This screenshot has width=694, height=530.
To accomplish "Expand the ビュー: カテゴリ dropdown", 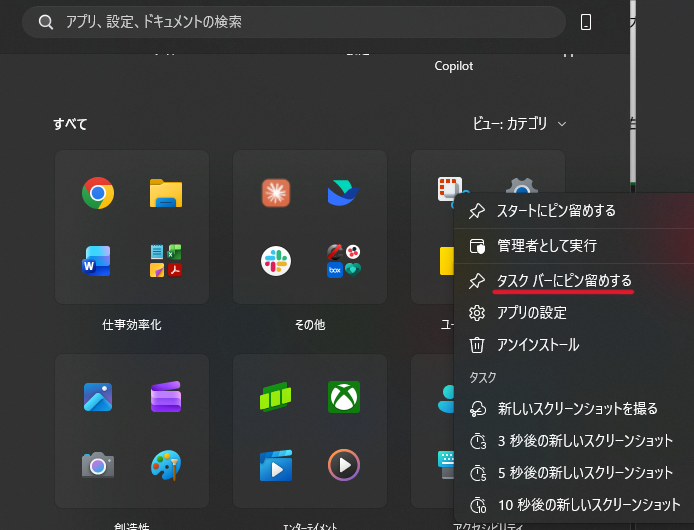I will pos(520,124).
